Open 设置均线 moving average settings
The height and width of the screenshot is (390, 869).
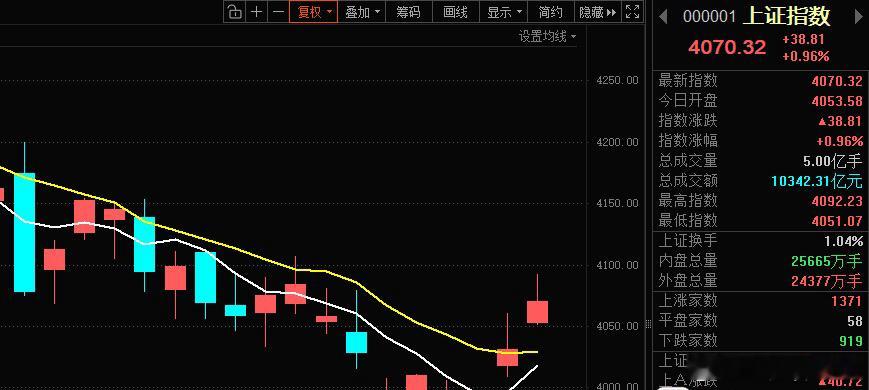pos(547,37)
